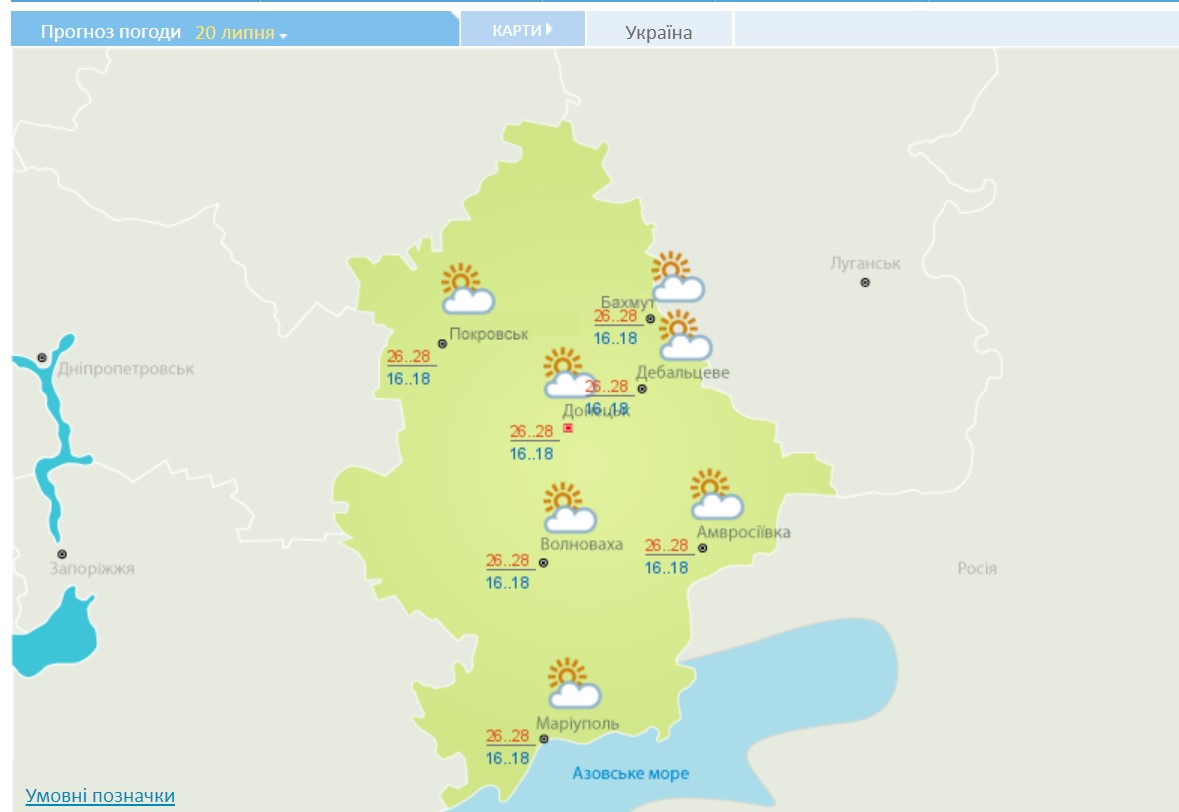Click Донецьк daytime temperature 26..28
This screenshot has width=1179, height=812.
tap(531, 432)
